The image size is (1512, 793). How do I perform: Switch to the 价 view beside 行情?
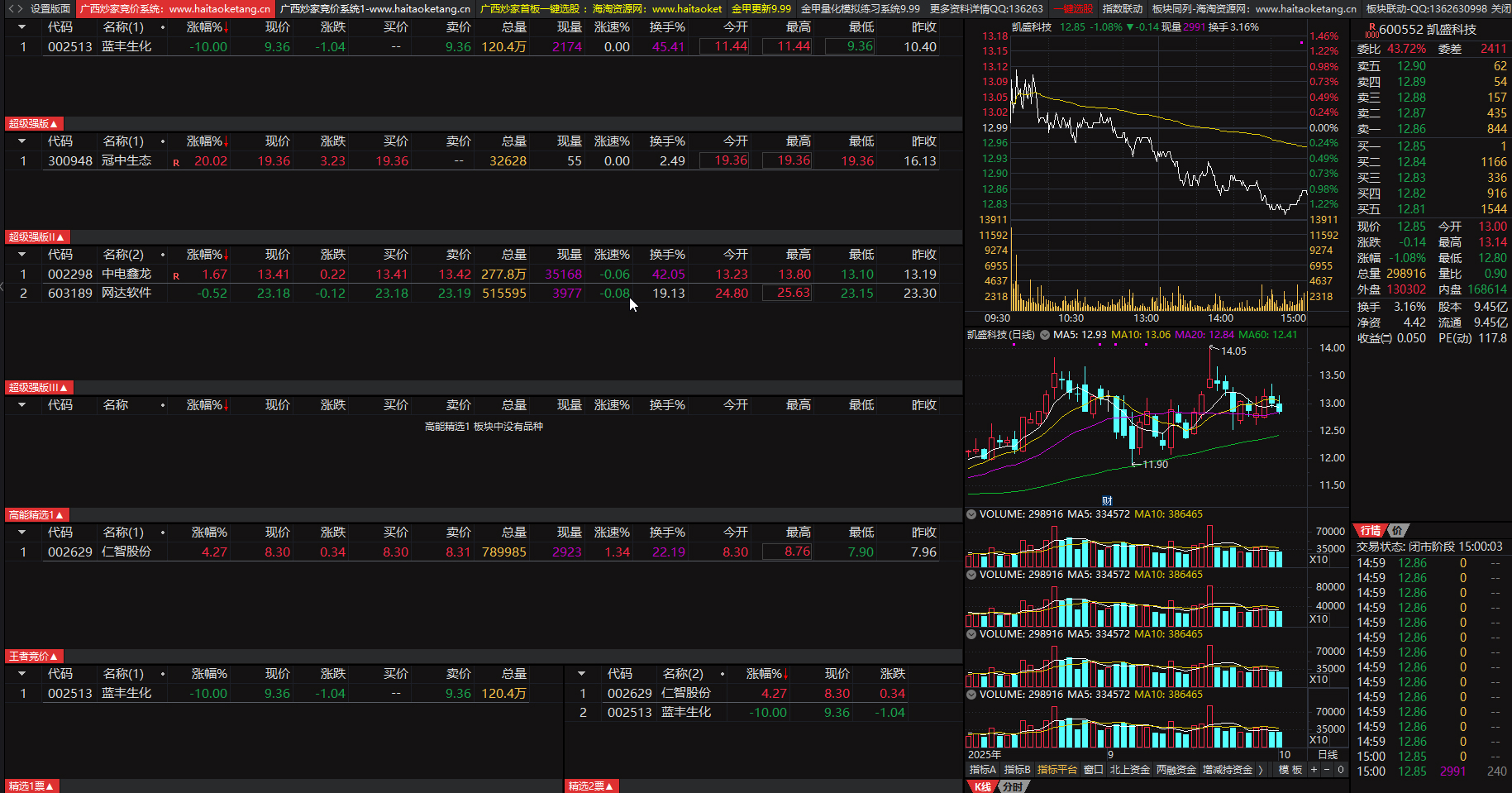pos(1397,530)
